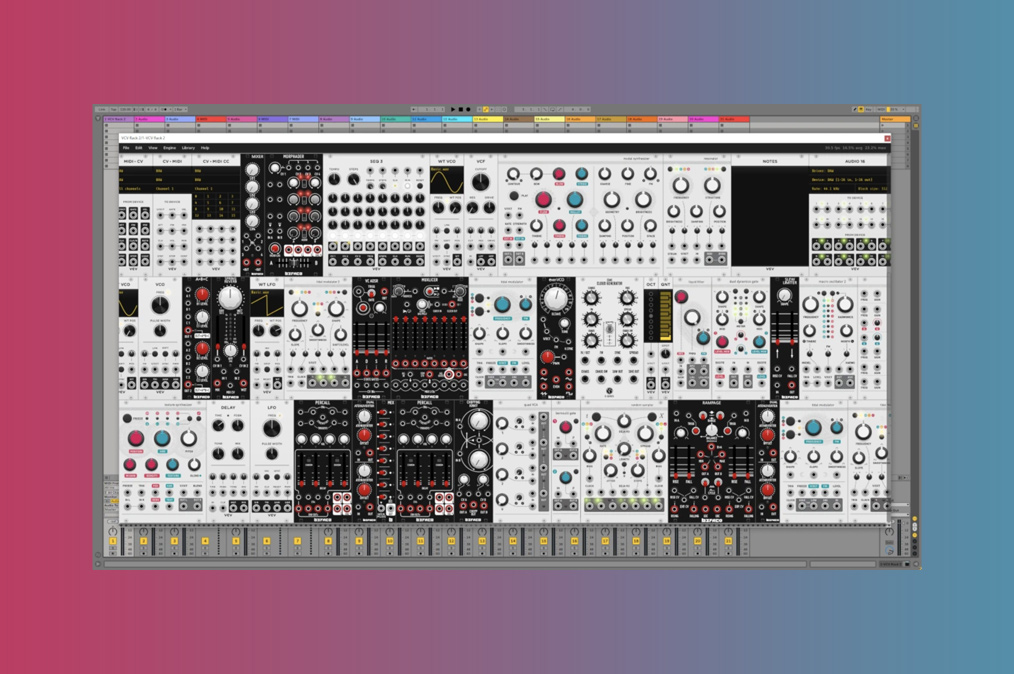This screenshot has width=1014, height=674.
Task: Select the Draw Mode pencil icon
Action: 855,110
